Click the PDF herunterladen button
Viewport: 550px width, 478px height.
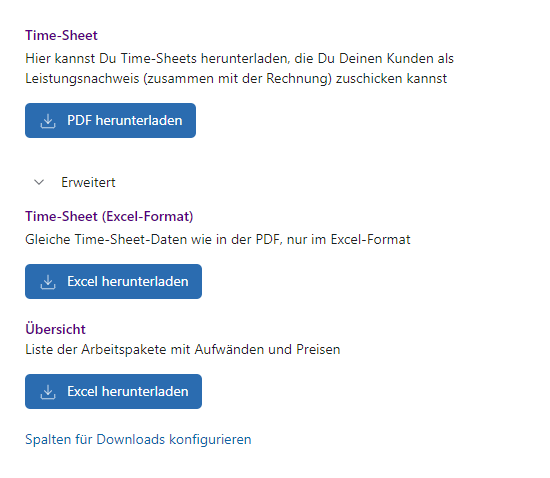110,120
